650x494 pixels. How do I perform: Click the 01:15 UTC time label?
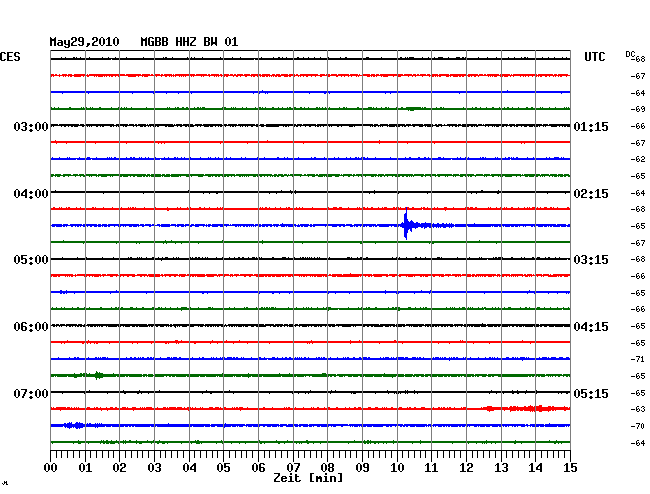[x=591, y=126]
